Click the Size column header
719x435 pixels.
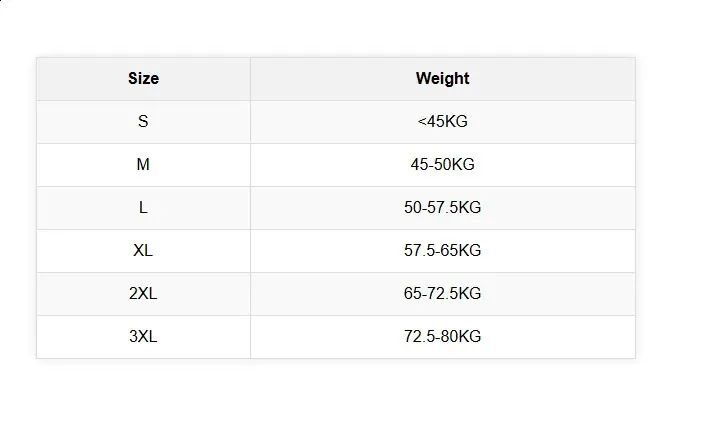[143, 78]
